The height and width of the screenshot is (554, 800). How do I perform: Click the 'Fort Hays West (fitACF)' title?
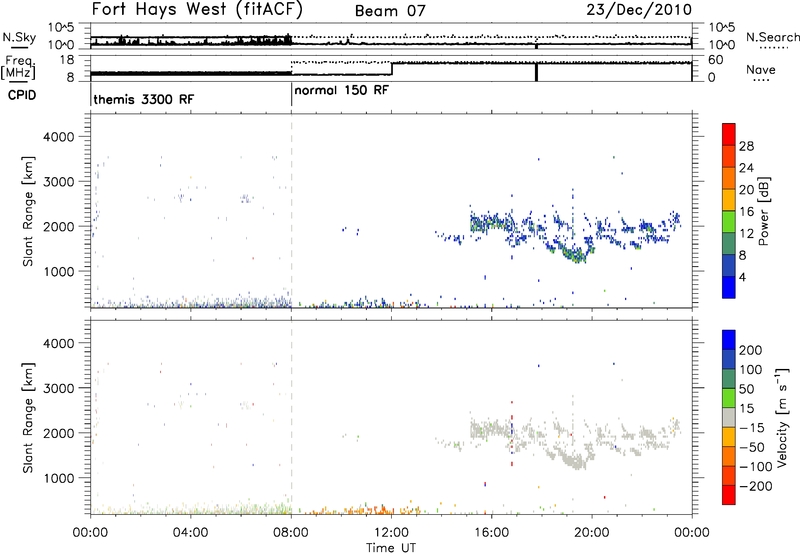[197, 9]
